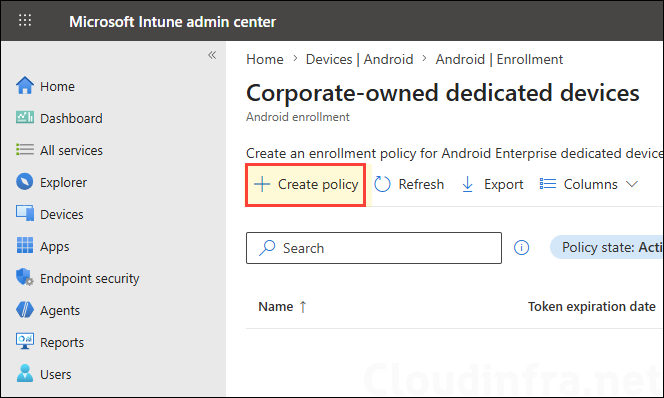Select Apps in the sidebar
The height and width of the screenshot is (398, 664).
tap(55, 247)
